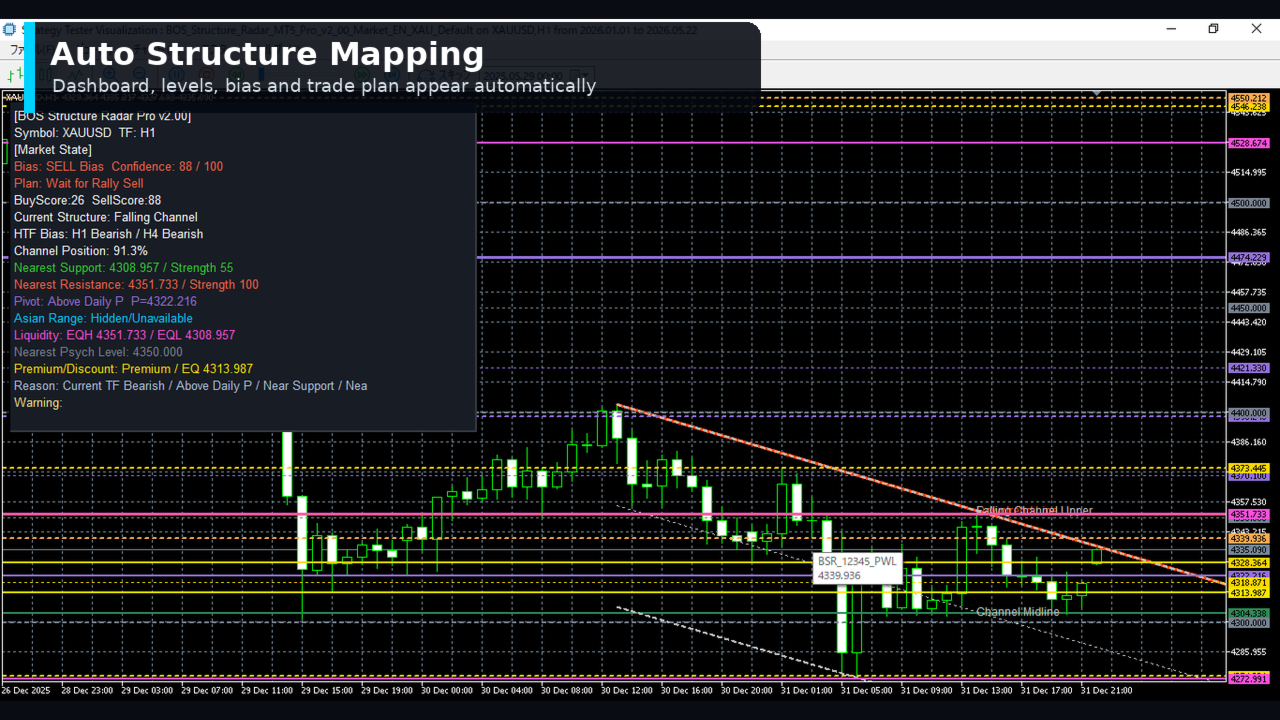Click the 30 Dec 12:00 time label
The height and width of the screenshot is (720, 1280).
click(627, 690)
